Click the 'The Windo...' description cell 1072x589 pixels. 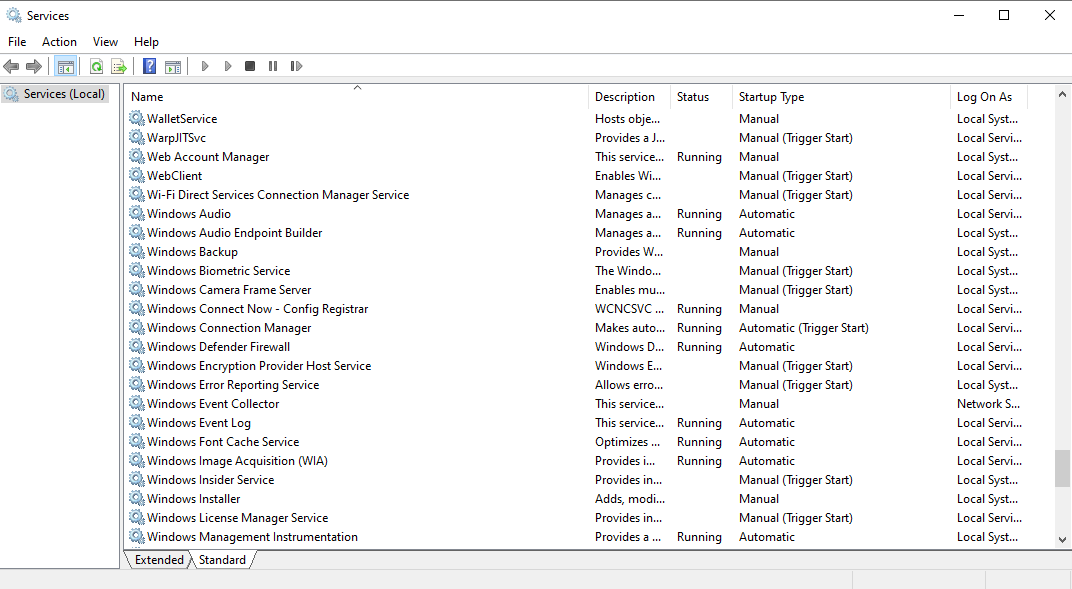click(628, 271)
